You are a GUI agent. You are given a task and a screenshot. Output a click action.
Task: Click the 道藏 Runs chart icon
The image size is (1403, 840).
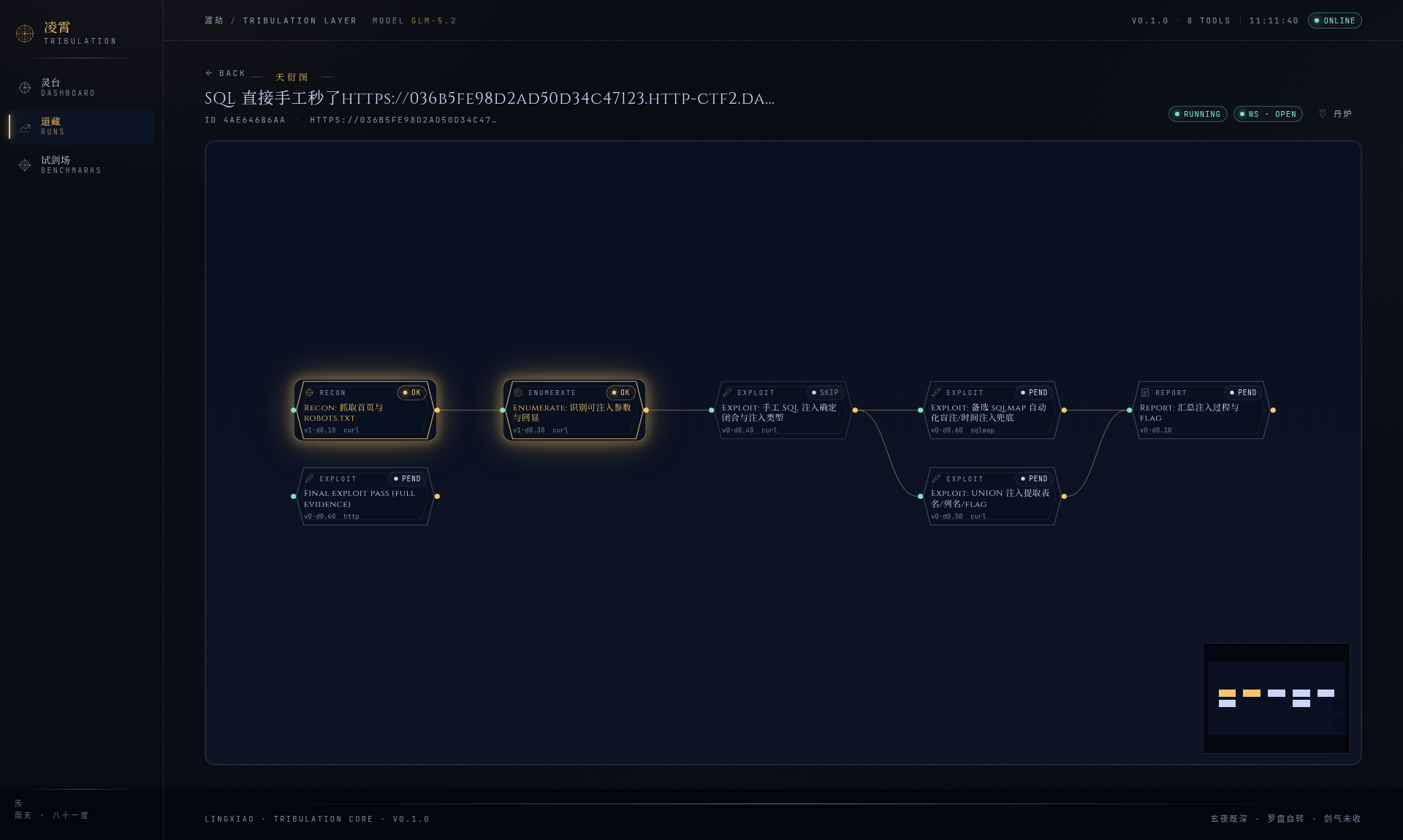tap(25, 127)
